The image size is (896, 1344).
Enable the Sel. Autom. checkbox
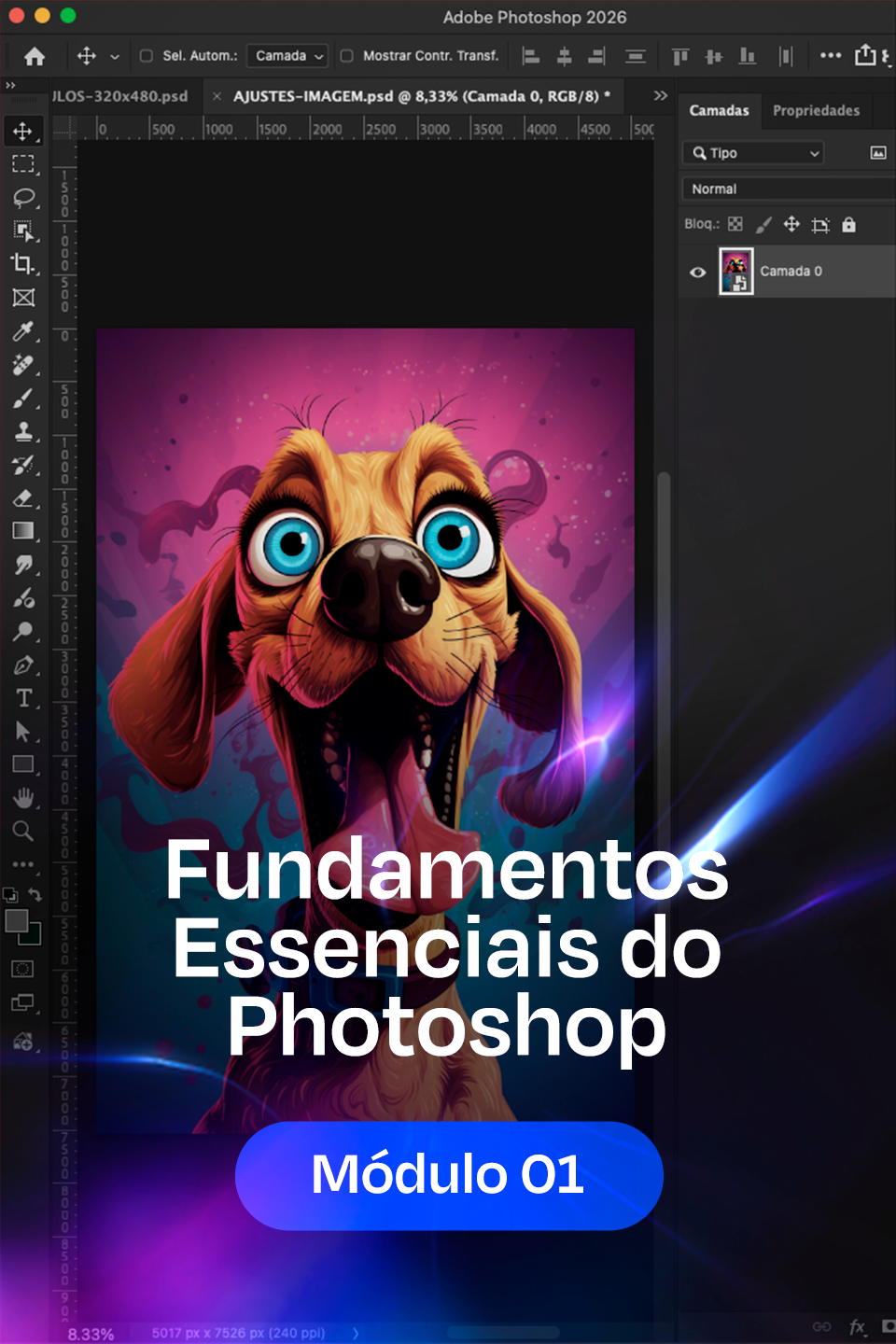[x=147, y=56]
